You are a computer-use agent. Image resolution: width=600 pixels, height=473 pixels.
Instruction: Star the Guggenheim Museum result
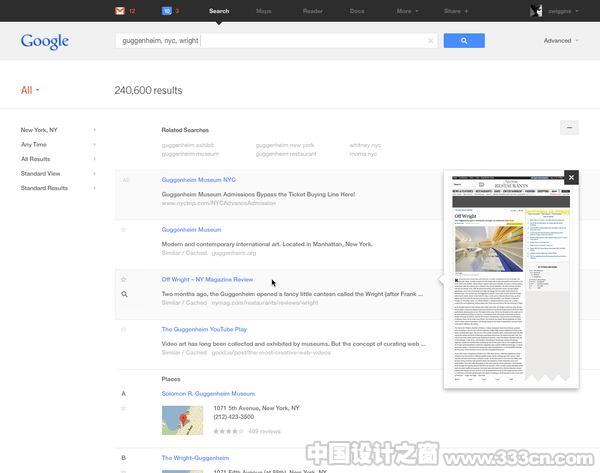(124, 230)
